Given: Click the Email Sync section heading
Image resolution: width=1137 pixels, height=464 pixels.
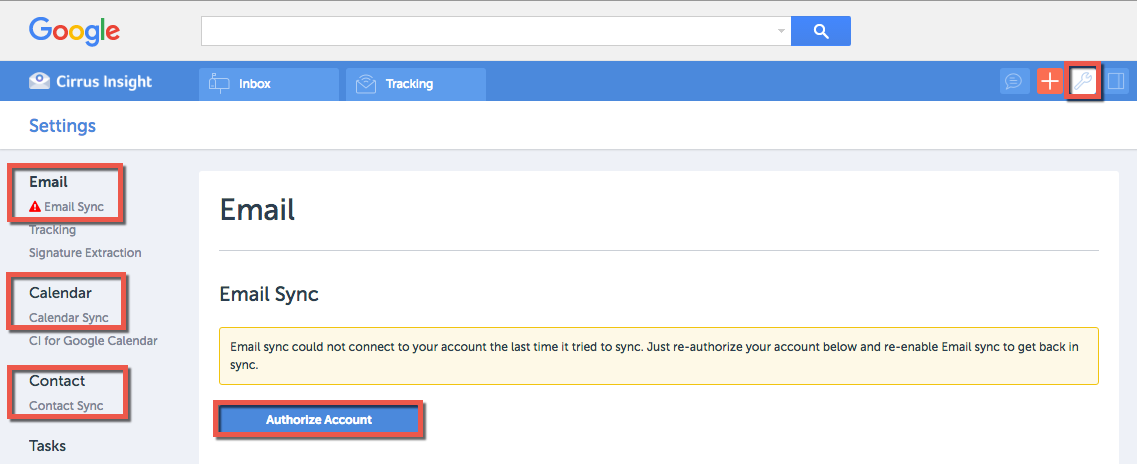Looking at the screenshot, I should coord(269,294).
